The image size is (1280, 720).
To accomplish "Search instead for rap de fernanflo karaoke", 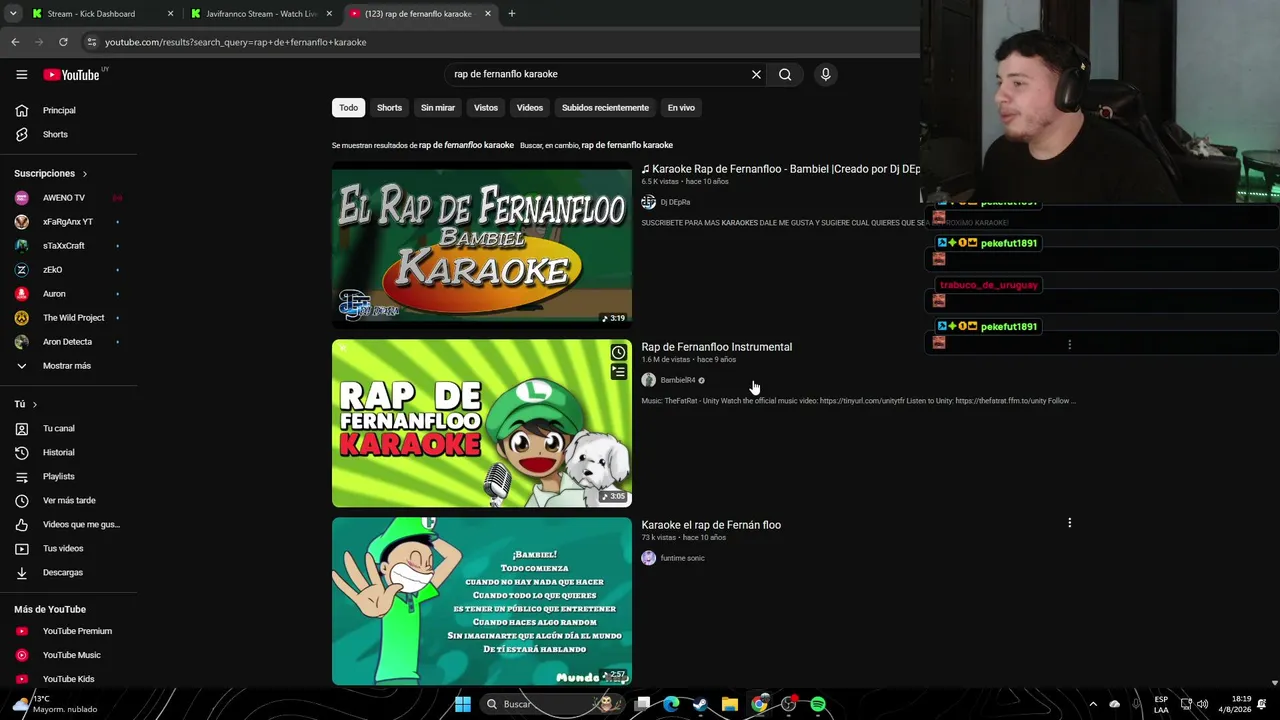I will (x=627, y=145).
